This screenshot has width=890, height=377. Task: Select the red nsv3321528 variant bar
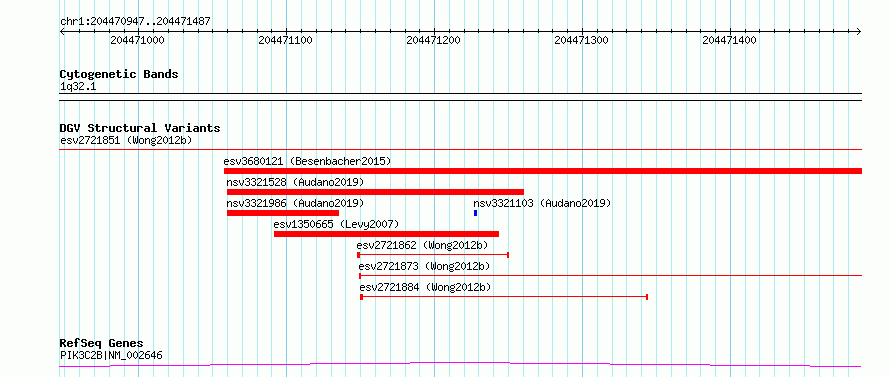375,192
